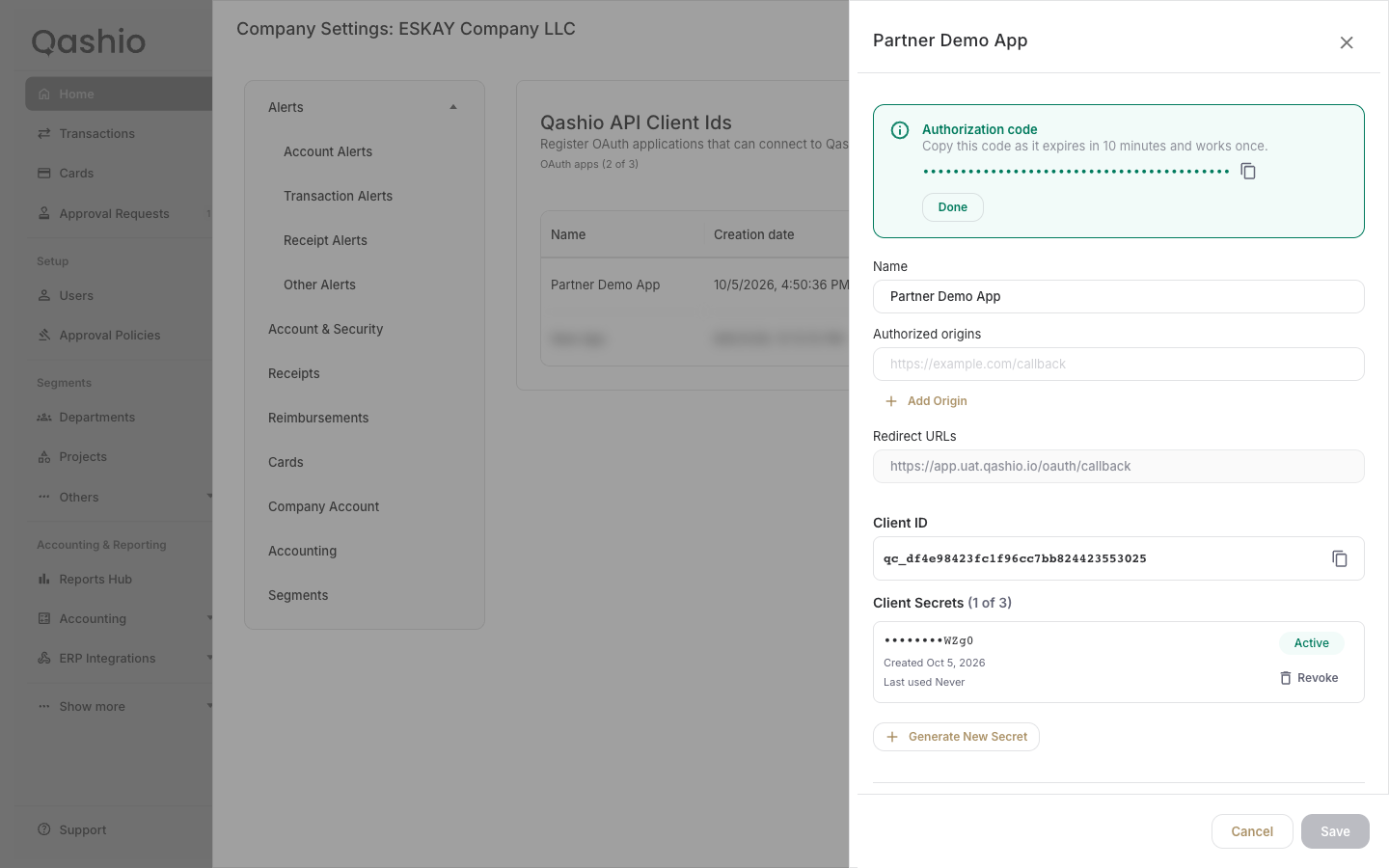This screenshot has width=1389, height=868.
Task: Click the ERP Integrations icon in the sidebar
Action: [x=44, y=658]
